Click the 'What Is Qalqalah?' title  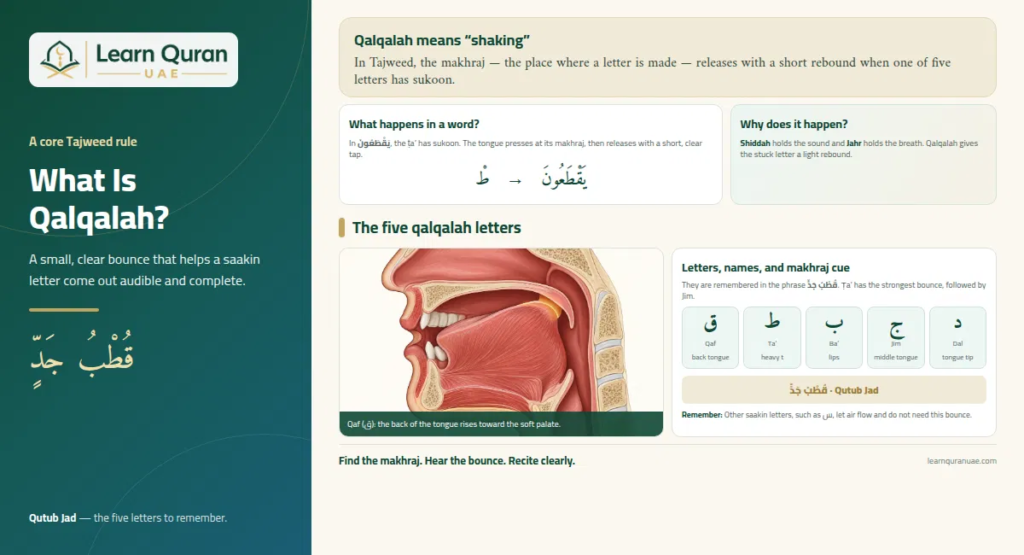pos(99,199)
